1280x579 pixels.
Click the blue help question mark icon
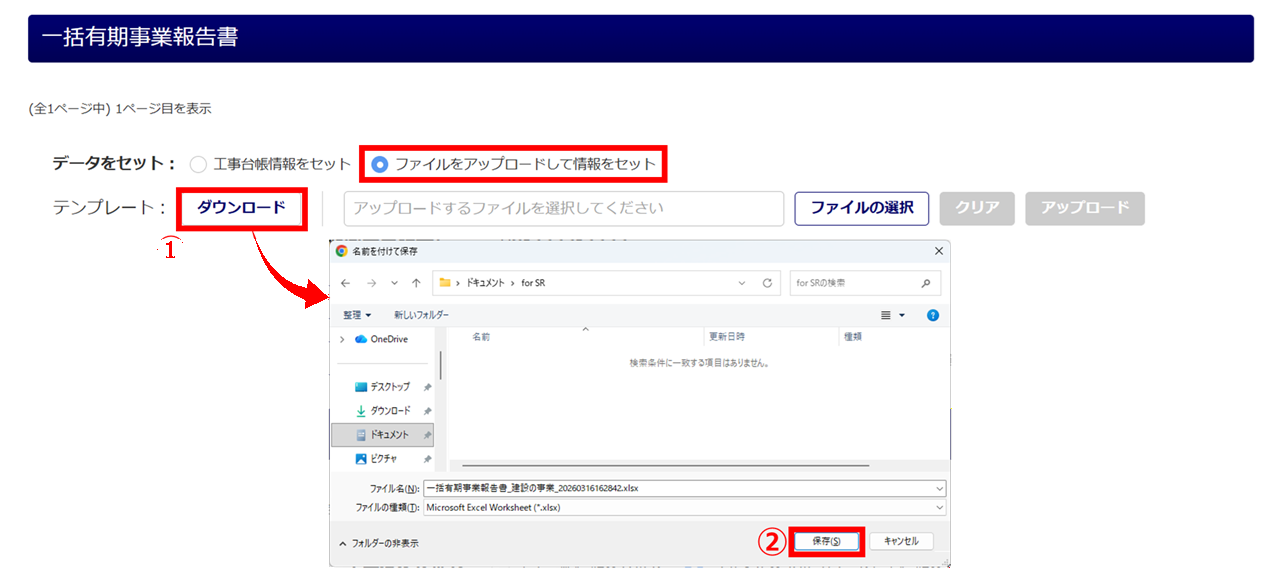[x=932, y=315]
